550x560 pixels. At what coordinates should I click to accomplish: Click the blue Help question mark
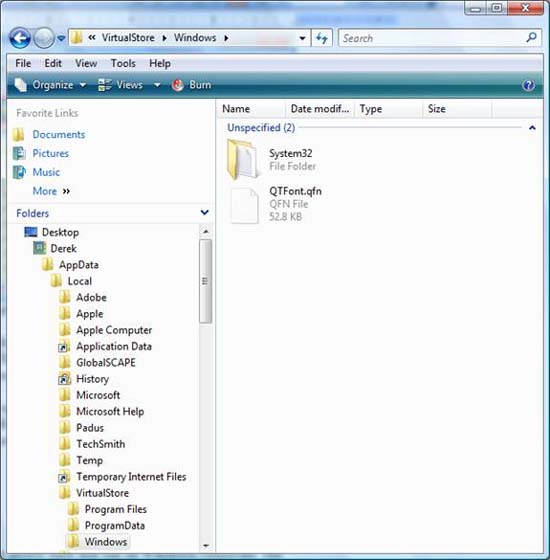528,85
